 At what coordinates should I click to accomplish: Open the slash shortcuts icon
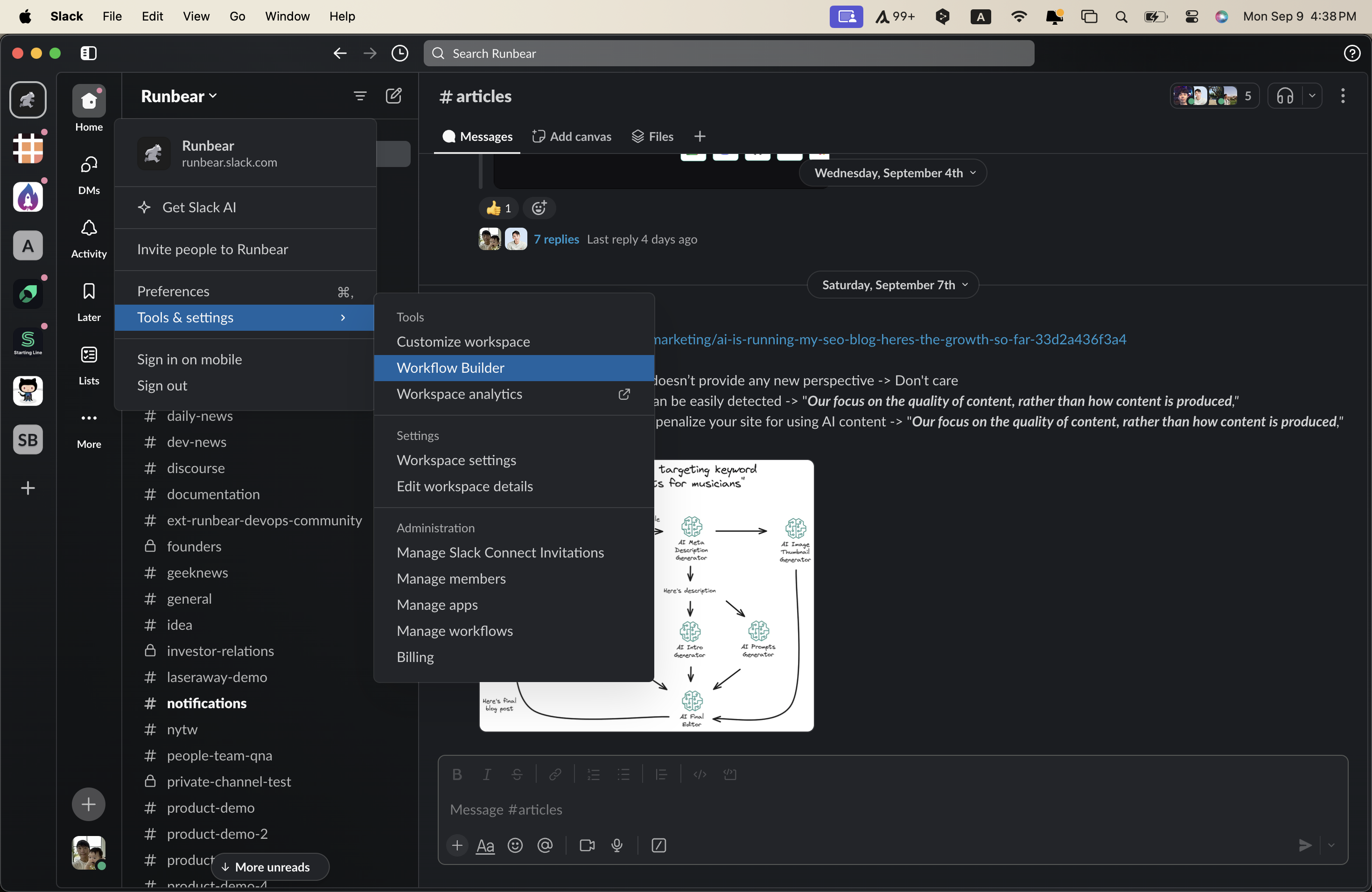click(658, 845)
